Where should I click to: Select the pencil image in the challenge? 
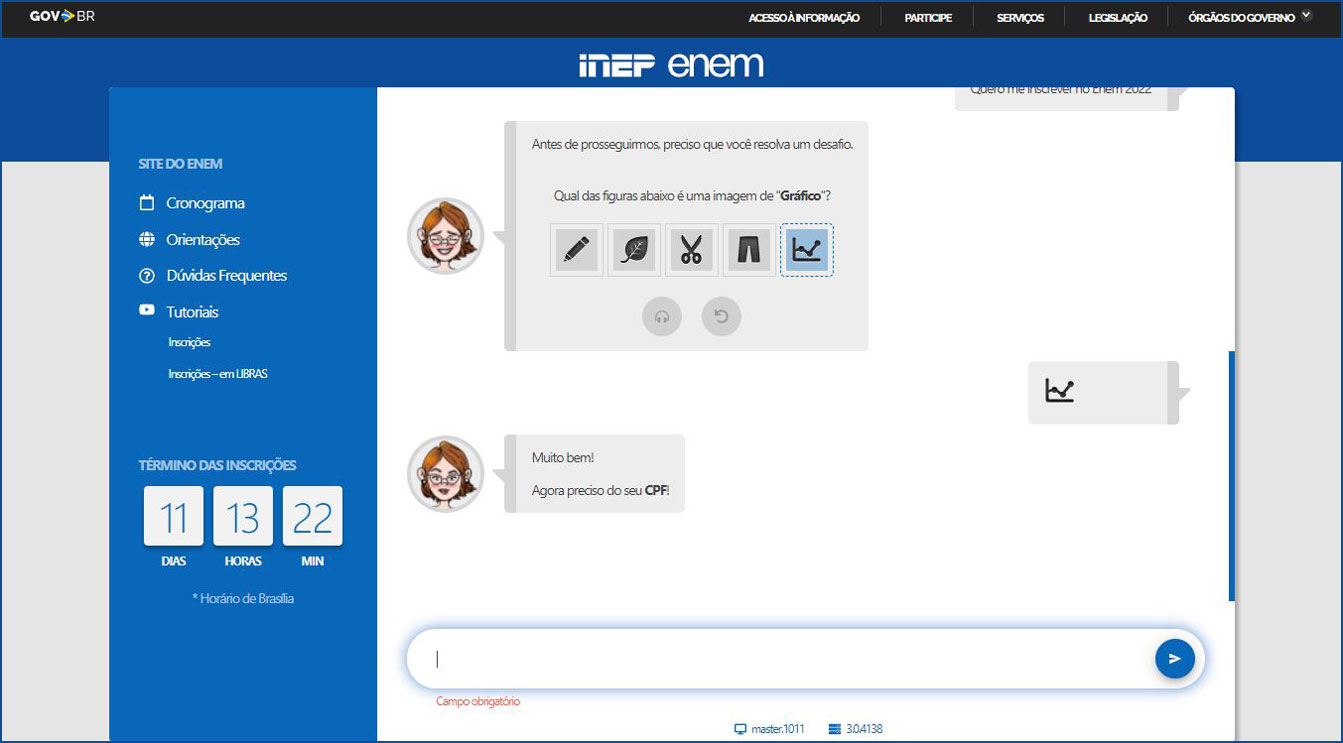click(576, 250)
